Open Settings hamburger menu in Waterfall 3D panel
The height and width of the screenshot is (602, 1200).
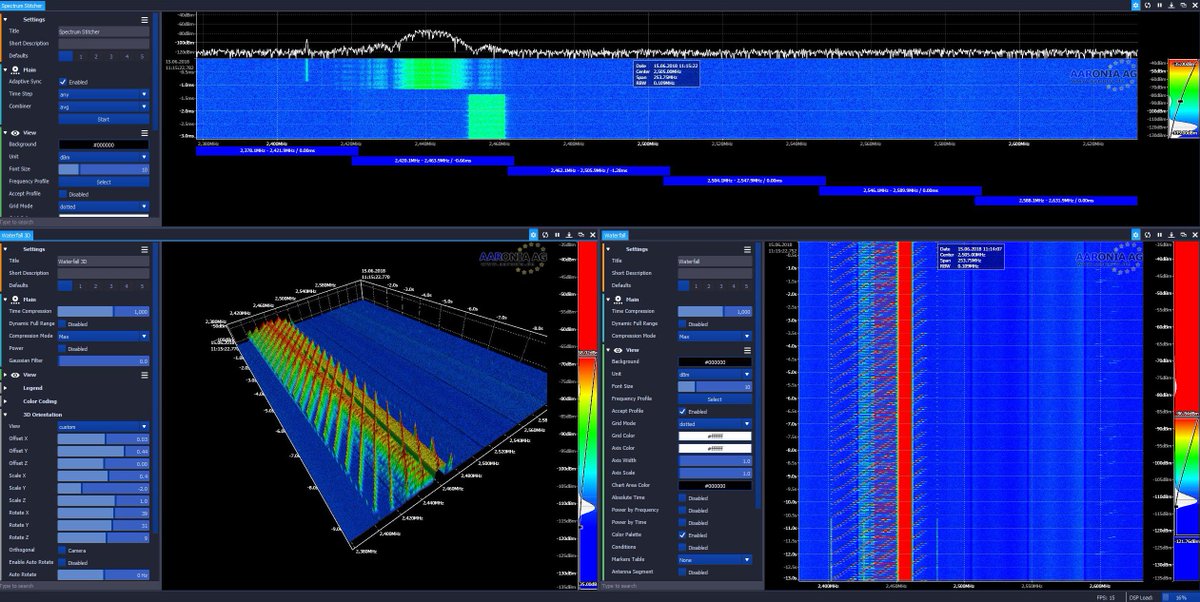point(145,249)
